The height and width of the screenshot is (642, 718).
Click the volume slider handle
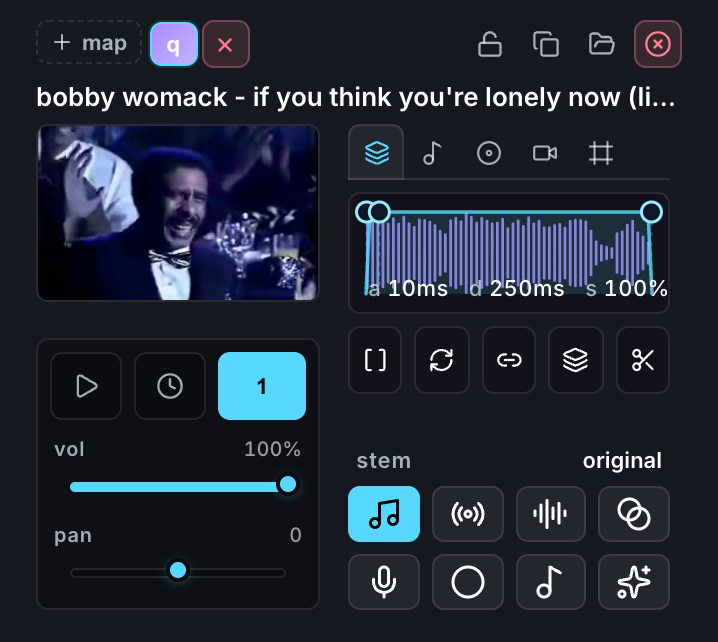coord(288,484)
